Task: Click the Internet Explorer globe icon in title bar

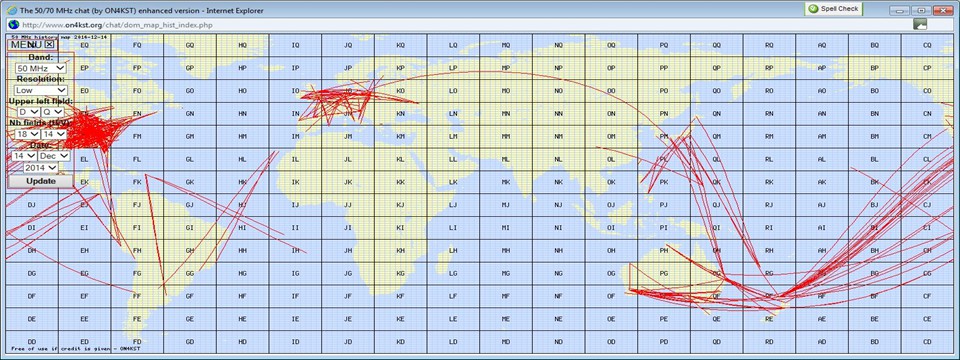Action: click(x=12, y=10)
